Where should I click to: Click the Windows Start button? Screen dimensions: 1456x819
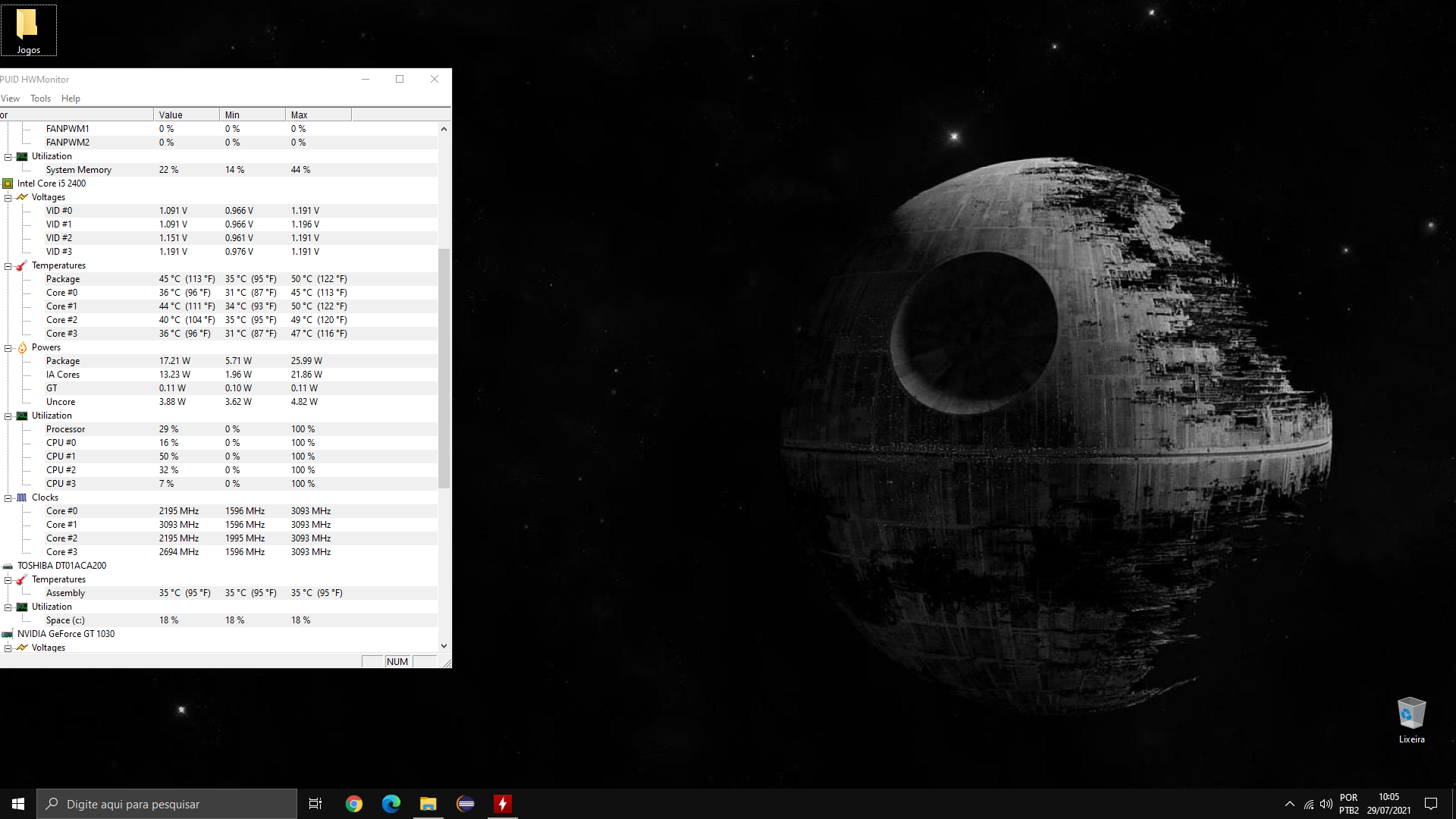tap(18, 804)
